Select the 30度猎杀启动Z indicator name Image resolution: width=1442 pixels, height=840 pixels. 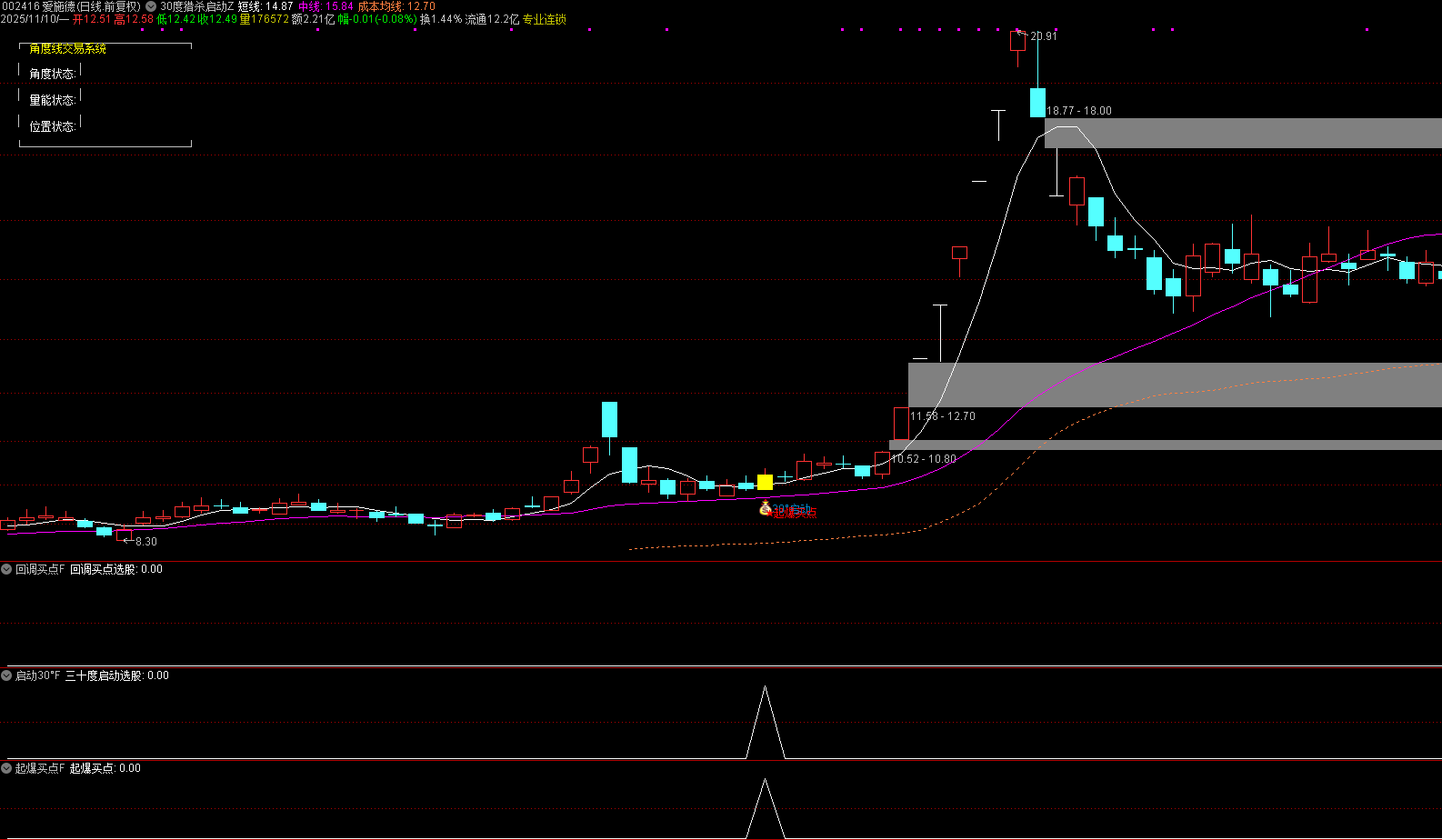point(196,6)
